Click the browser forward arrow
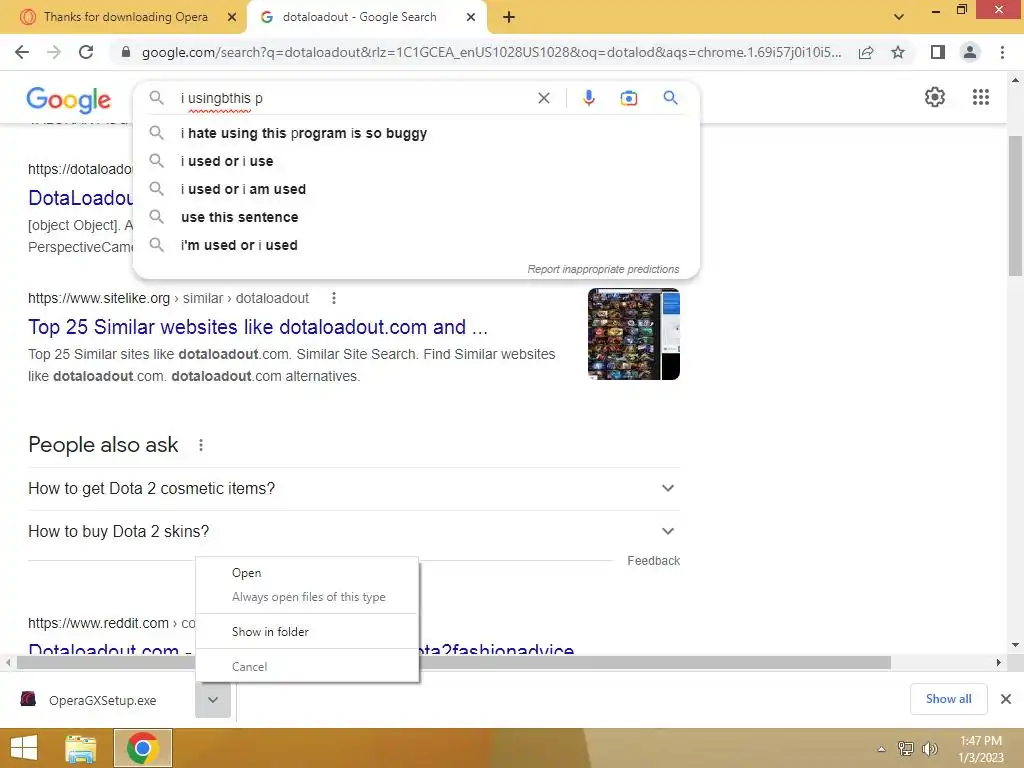1024x768 pixels. point(54,52)
